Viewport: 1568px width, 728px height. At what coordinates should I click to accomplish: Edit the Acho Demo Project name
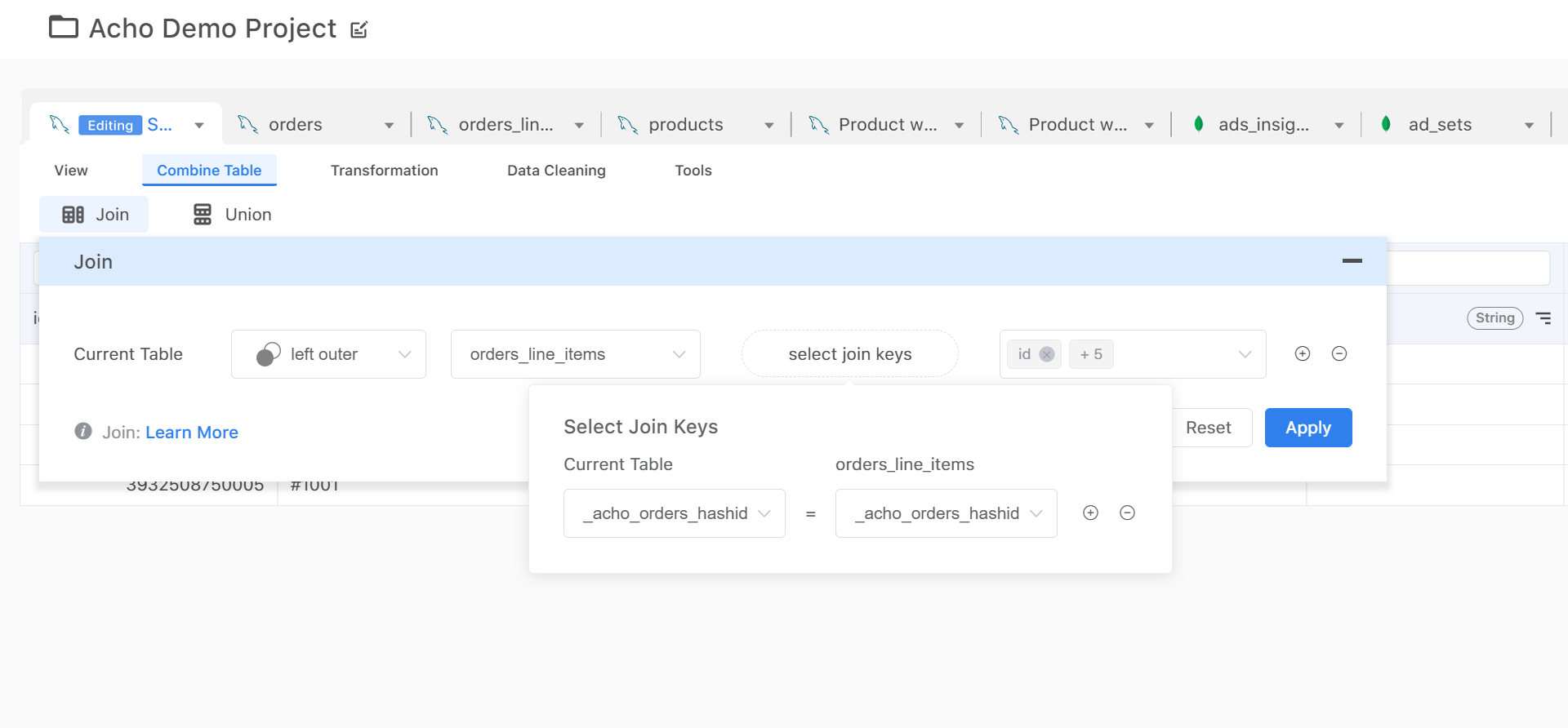pos(359,30)
